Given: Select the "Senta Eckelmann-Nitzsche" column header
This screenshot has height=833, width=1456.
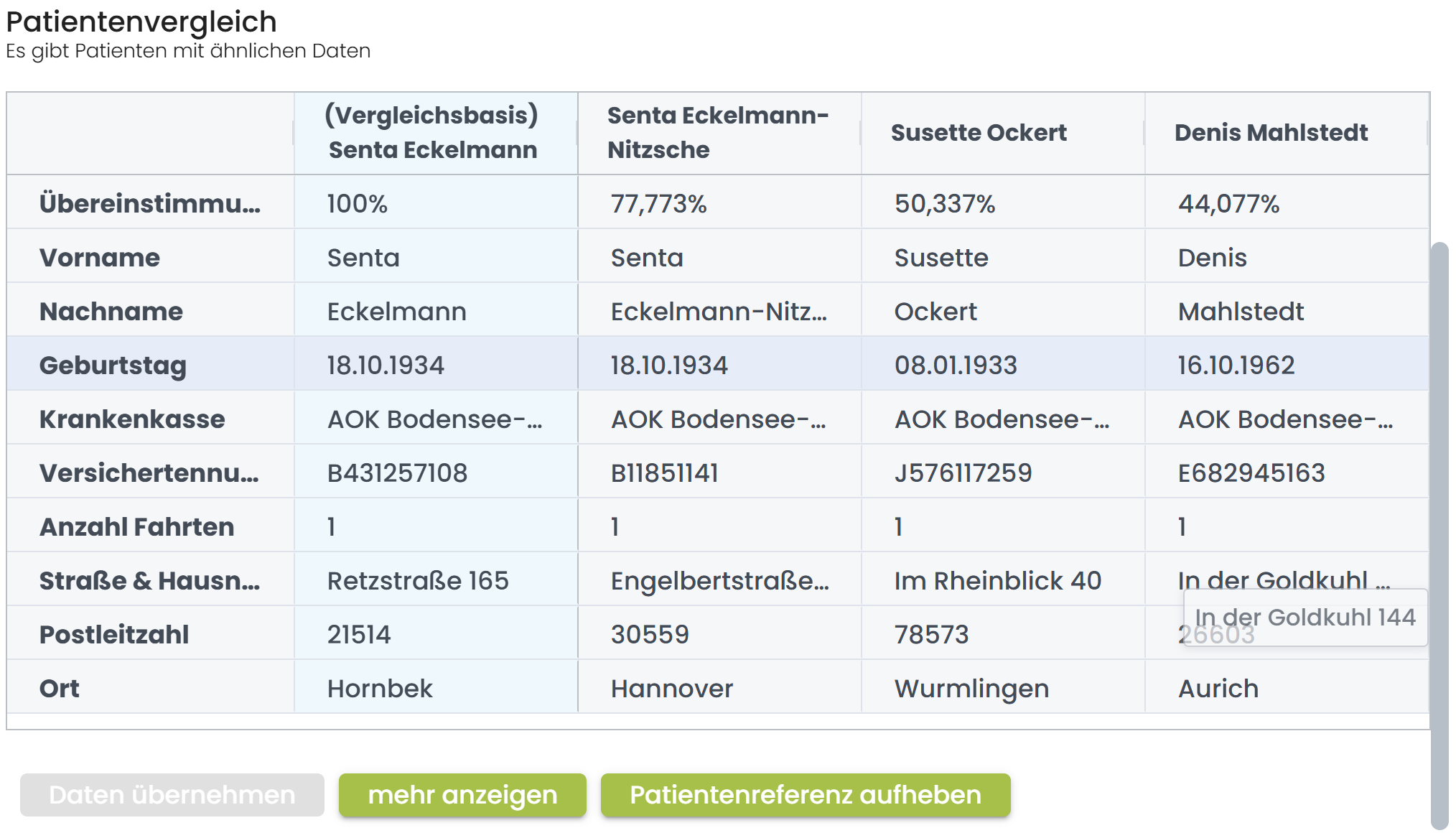Looking at the screenshot, I should click(717, 133).
